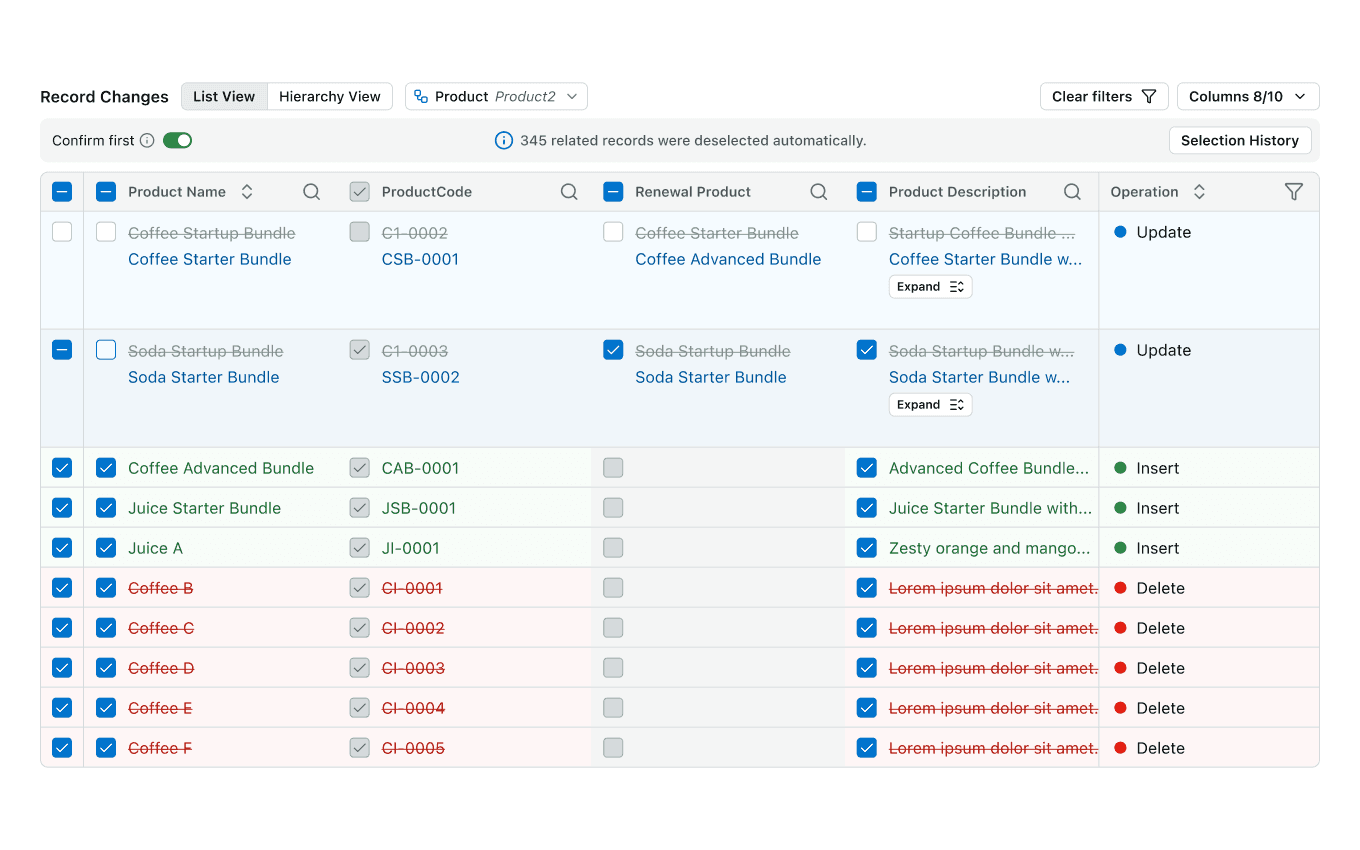Open search in Product Description column
Image resolution: width=1360 pixels, height=850 pixels.
point(1072,192)
